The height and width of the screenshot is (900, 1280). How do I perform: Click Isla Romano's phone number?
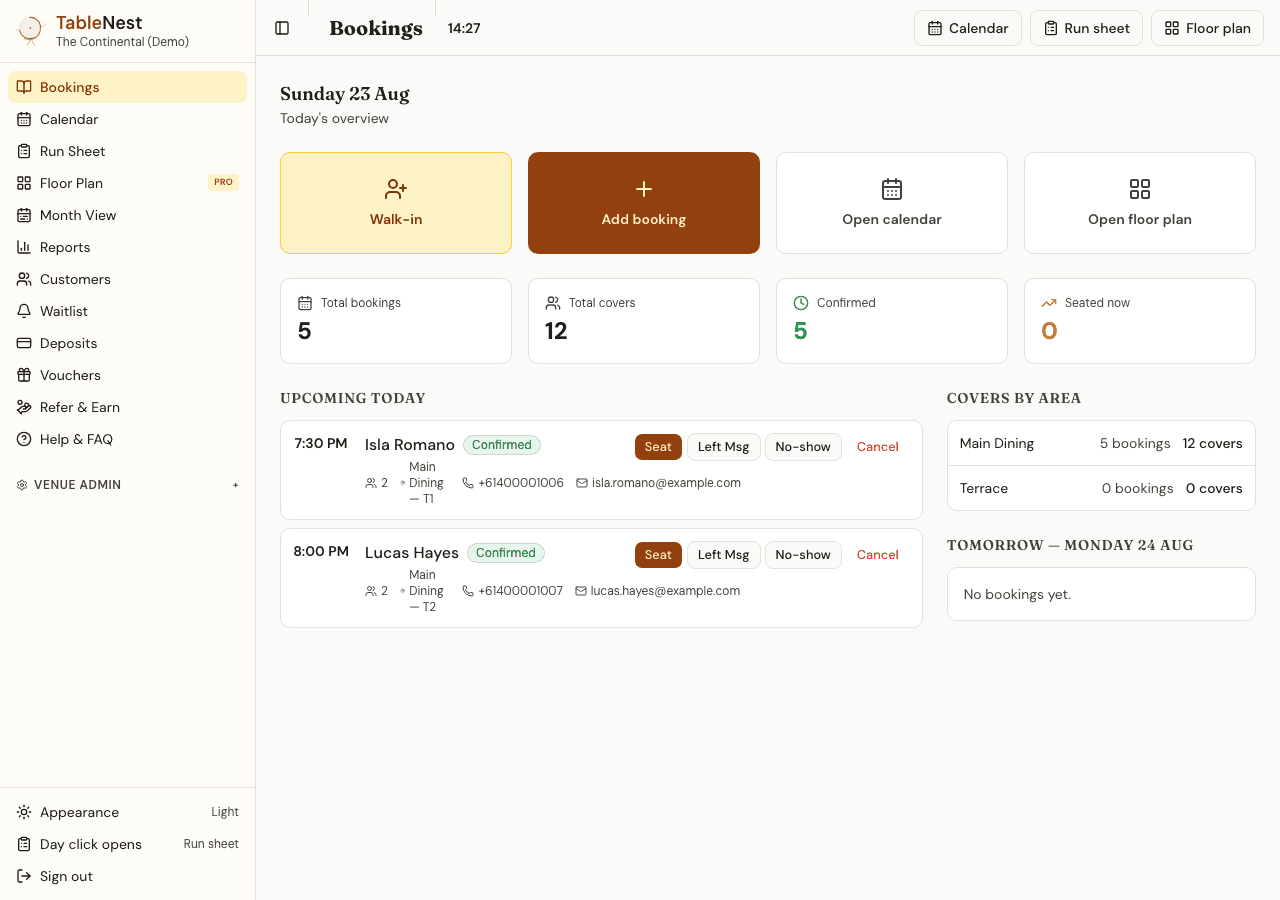tap(513, 483)
